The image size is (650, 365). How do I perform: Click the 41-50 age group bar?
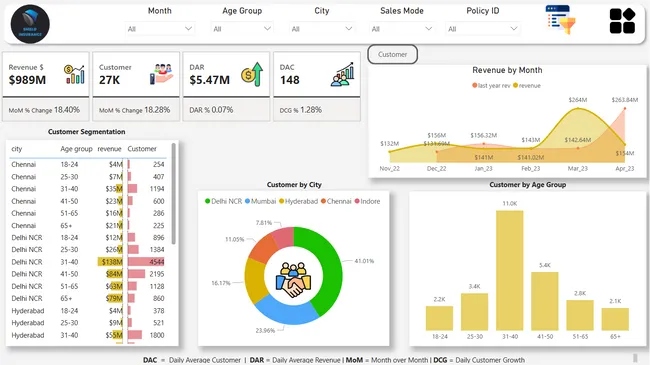click(545, 301)
